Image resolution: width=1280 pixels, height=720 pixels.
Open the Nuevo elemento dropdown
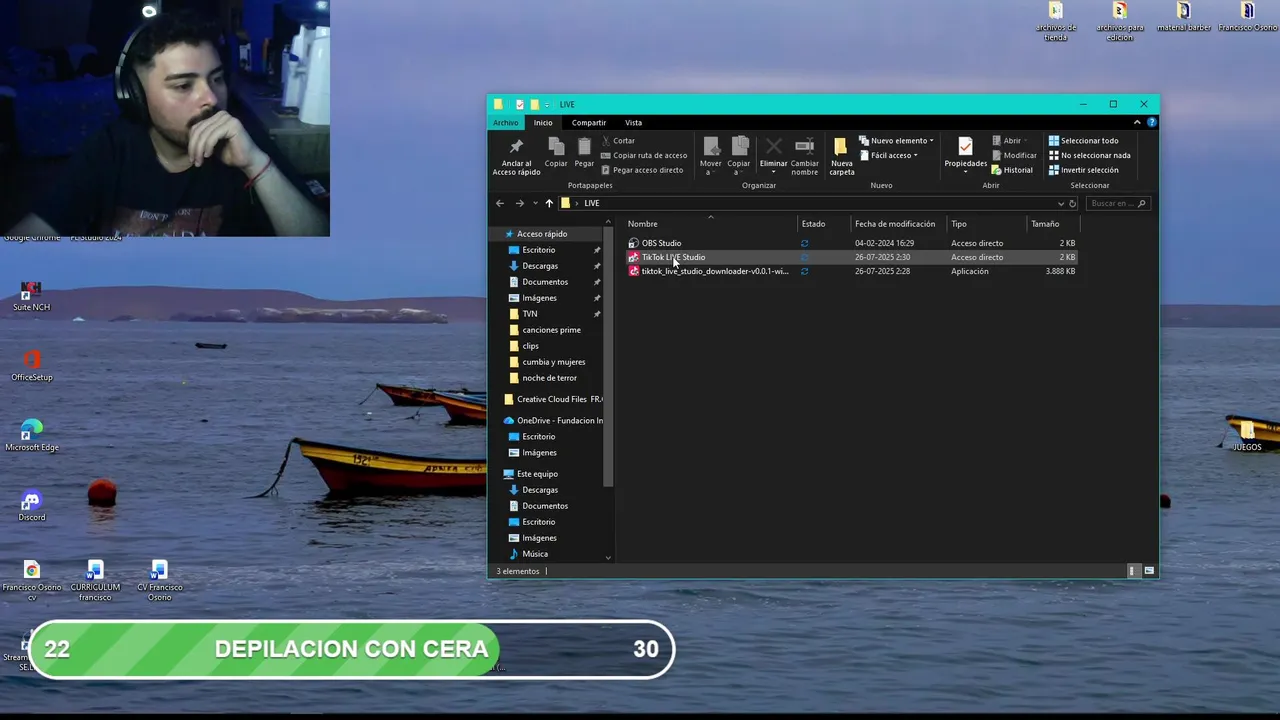coord(897,141)
